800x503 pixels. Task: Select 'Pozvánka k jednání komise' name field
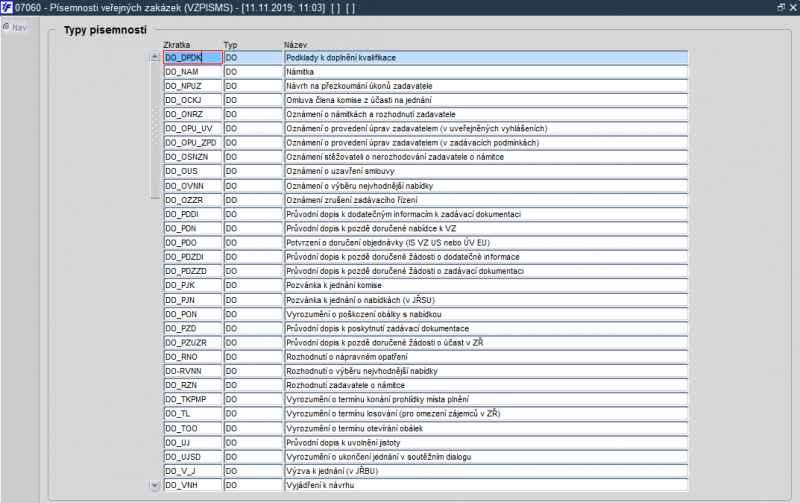click(486, 286)
